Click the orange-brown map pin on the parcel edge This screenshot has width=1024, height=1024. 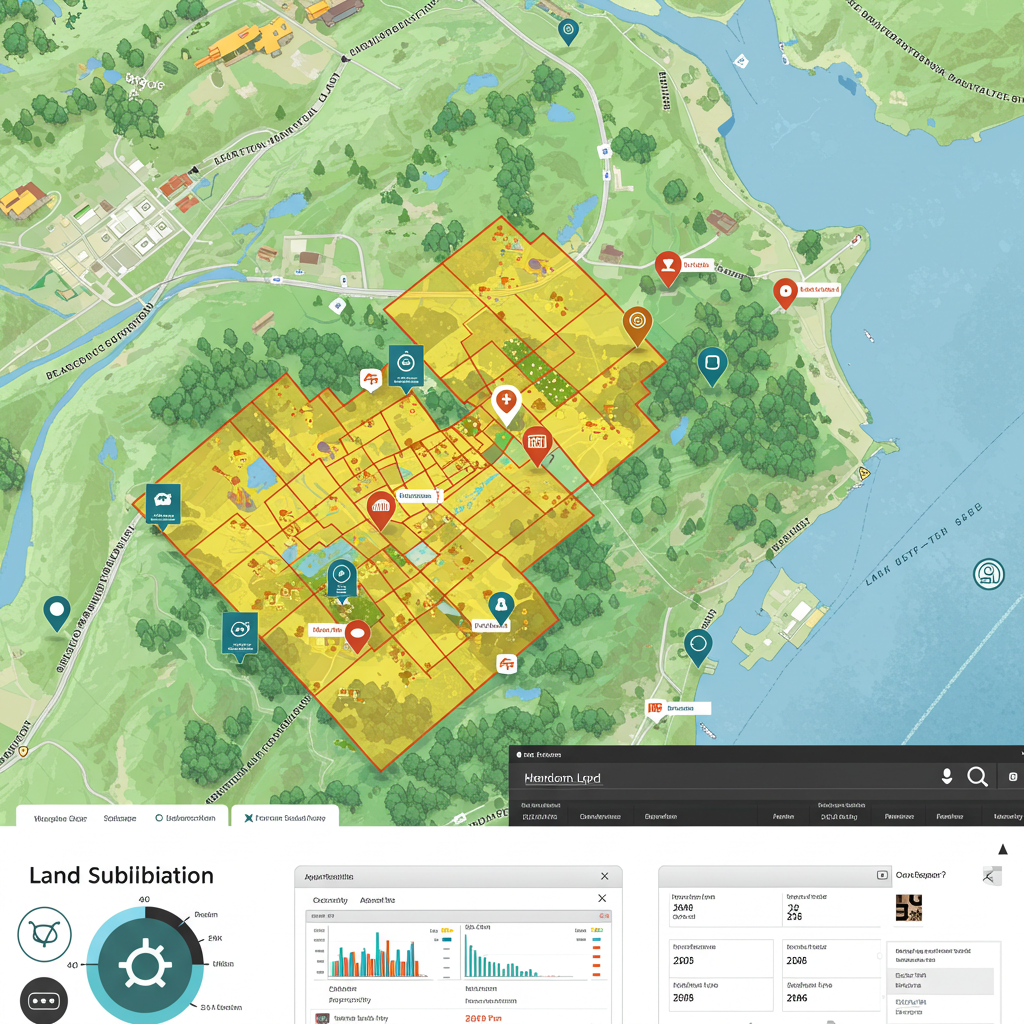(x=636, y=322)
